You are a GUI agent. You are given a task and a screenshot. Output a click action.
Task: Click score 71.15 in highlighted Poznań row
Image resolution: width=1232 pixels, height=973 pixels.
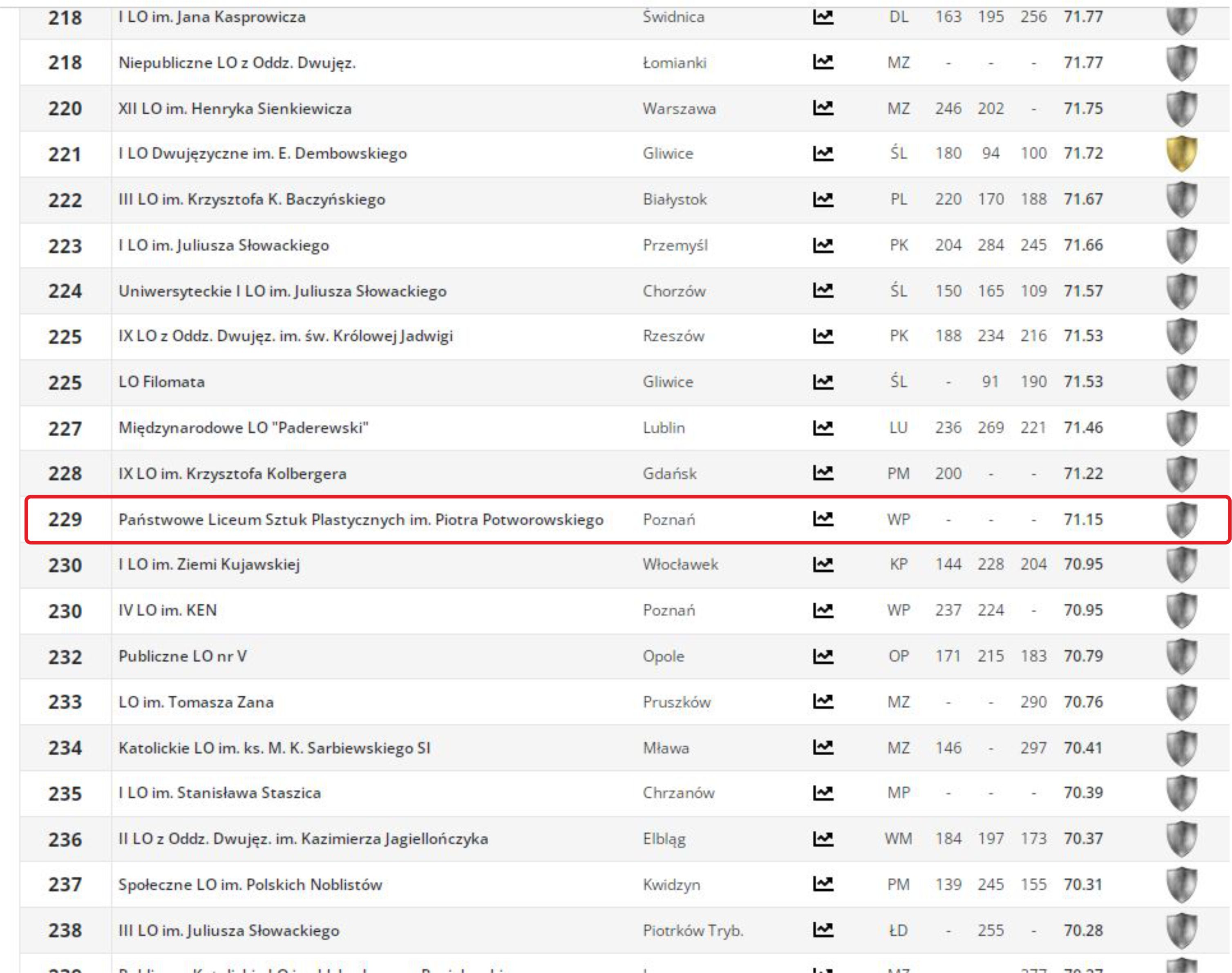point(1083,520)
